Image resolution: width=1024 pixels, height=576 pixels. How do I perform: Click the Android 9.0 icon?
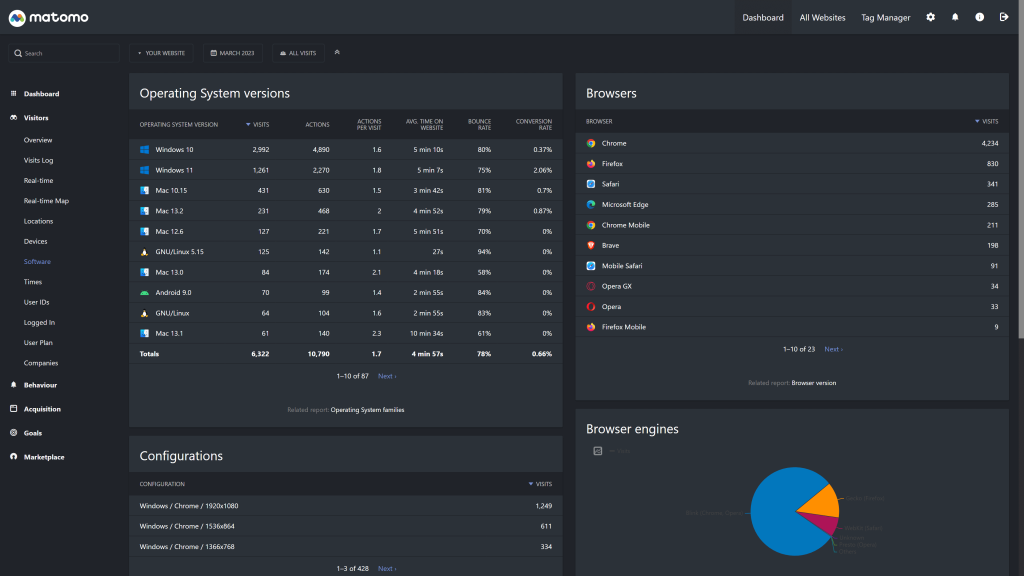[x=144, y=293]
